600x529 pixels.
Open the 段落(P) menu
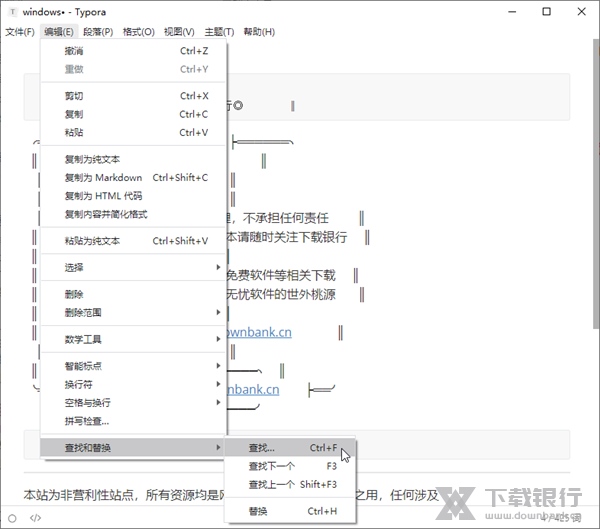pyautogui.click(x=97, y=32)
